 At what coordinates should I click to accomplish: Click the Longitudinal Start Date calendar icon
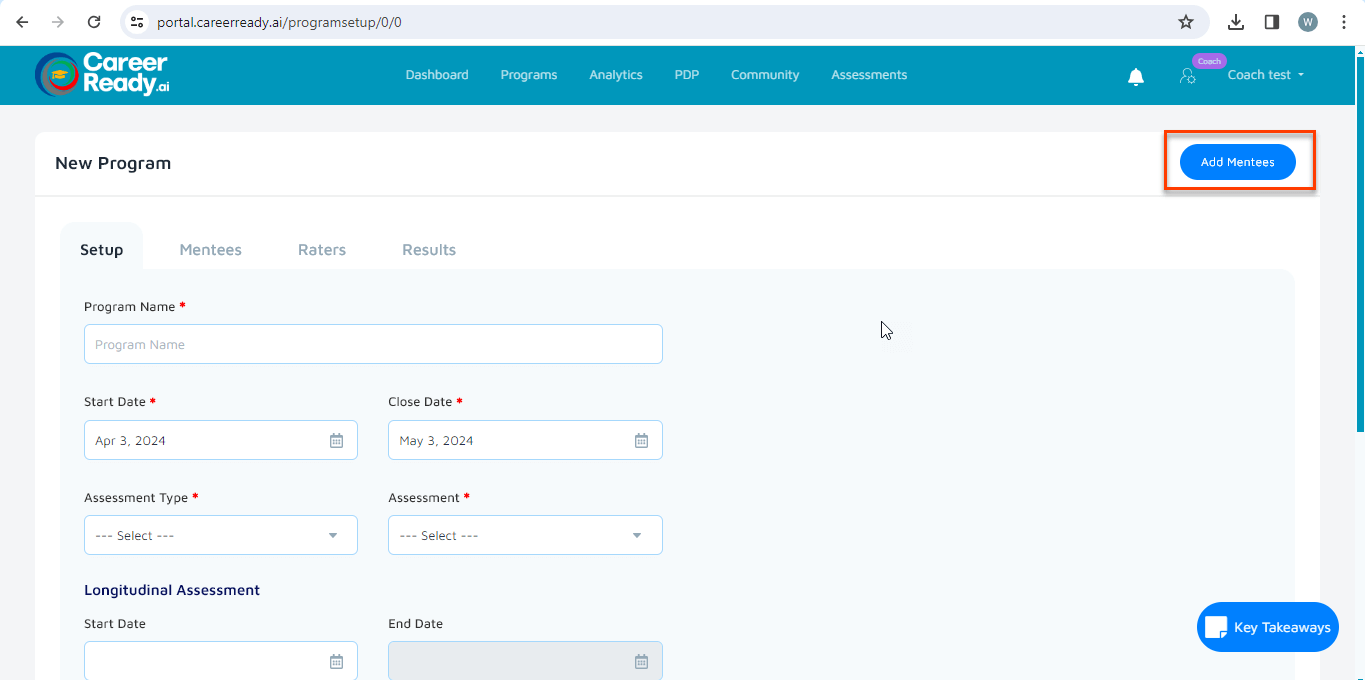tap(337, 661)
